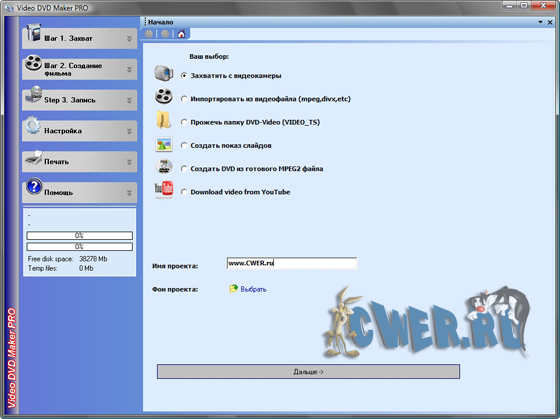Expand the Шаг 2. Создание фильма chevron
This screenshot has width=560, height=419.
(129, 69)
